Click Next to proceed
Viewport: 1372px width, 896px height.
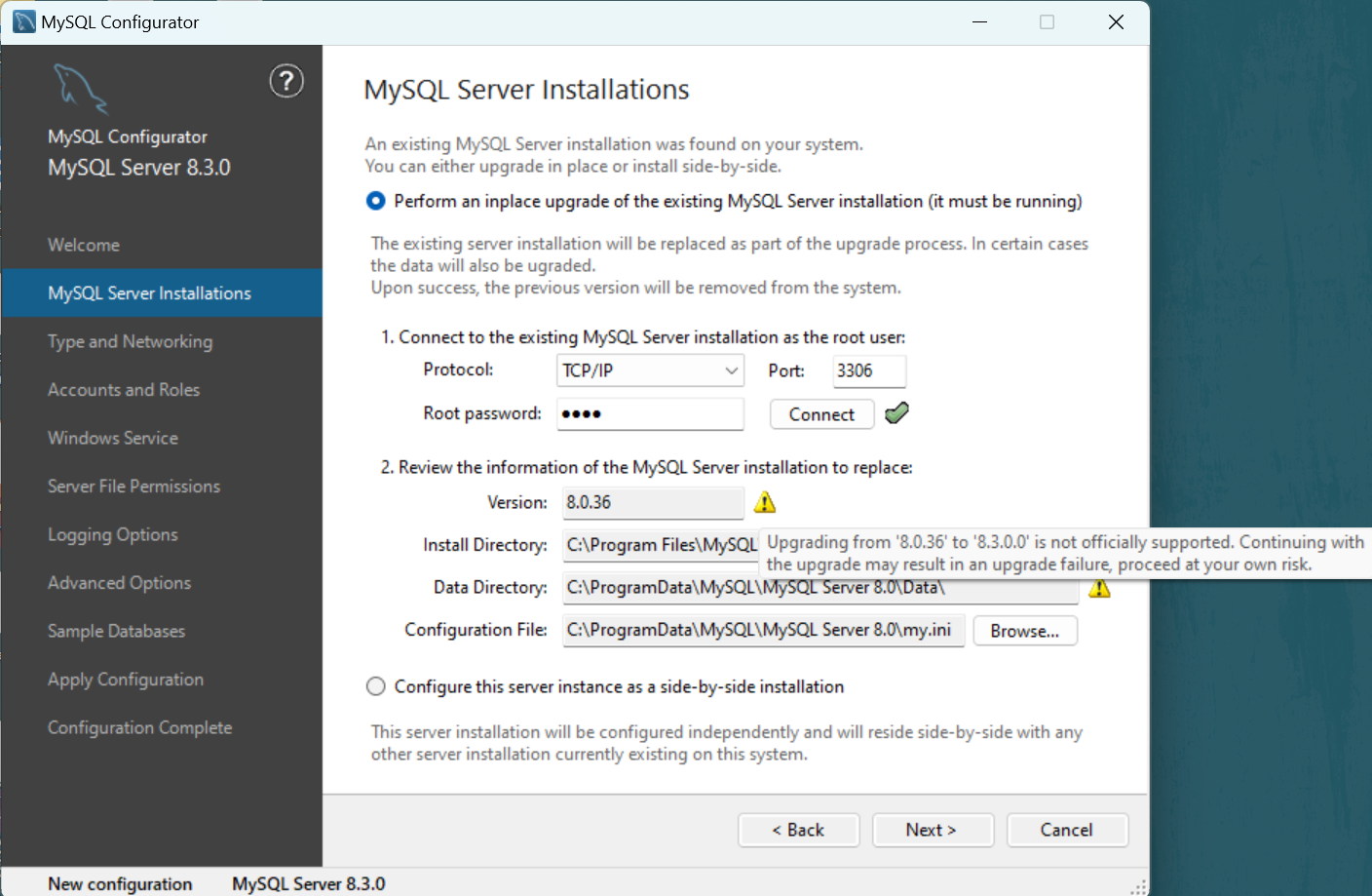pyautogui.click(x=933, y=830)
